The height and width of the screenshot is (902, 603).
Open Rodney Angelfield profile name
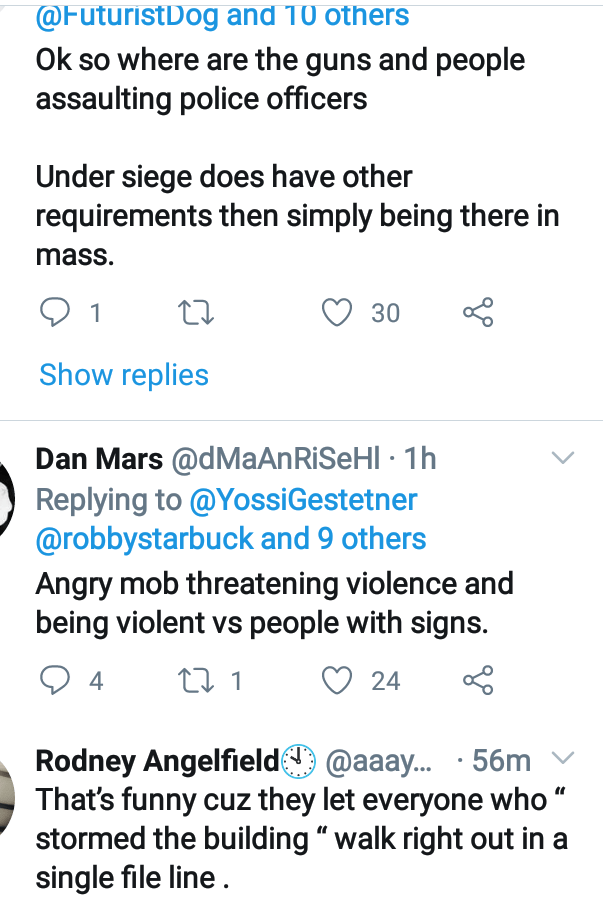(x=156, y=761)
